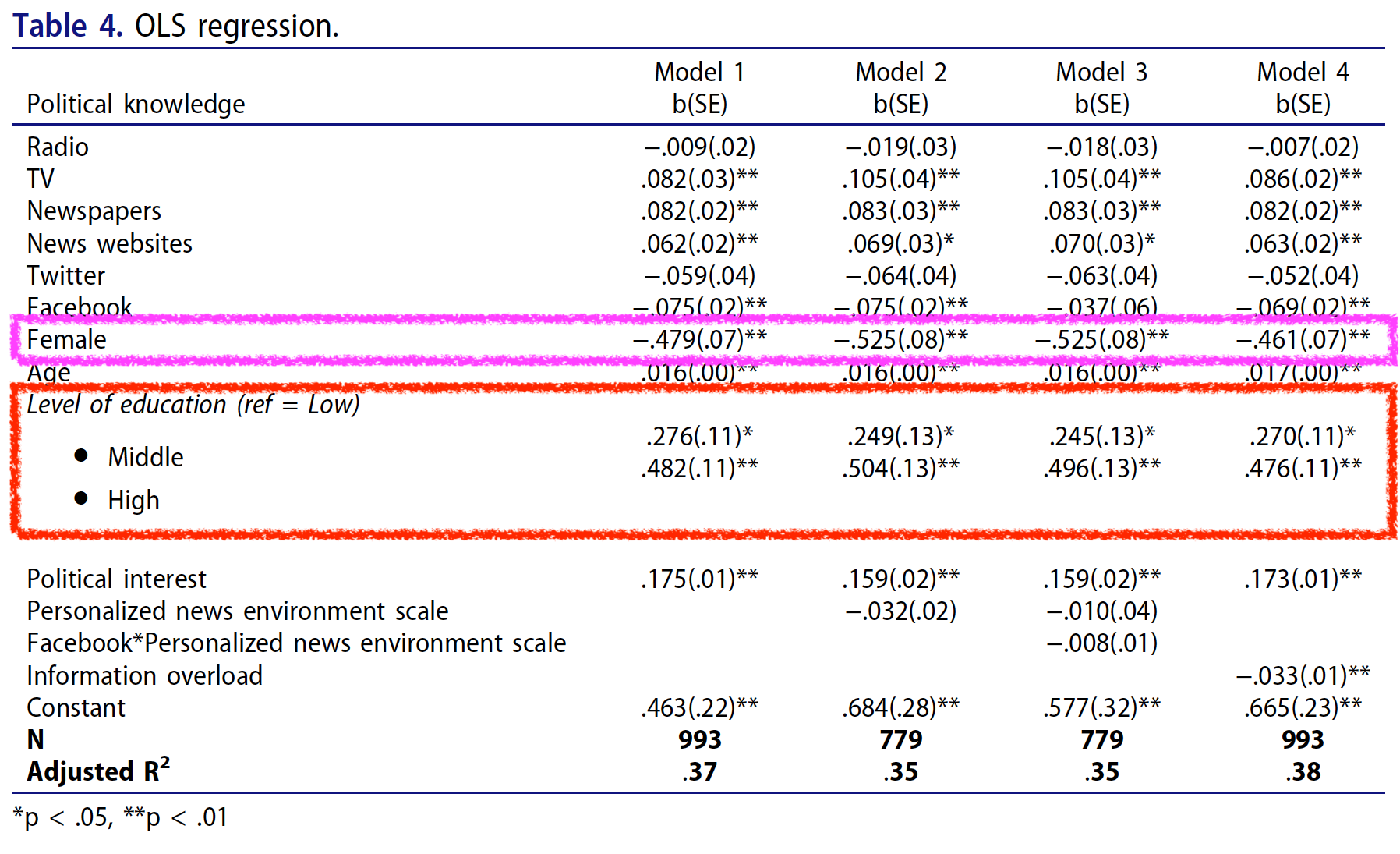The image size is (1400, 854).
Task: Click the Model 3 Facebook interaction coefficient −.008(.01)
Action: 1101,643
